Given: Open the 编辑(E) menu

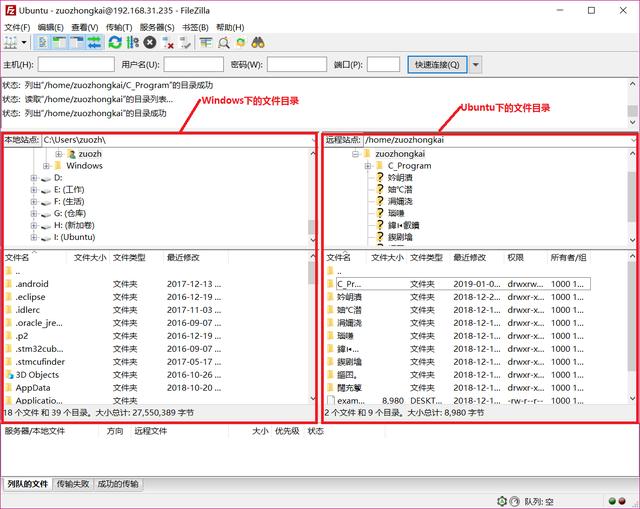Looking at the screenshot, I should click(x=51, y=27).
